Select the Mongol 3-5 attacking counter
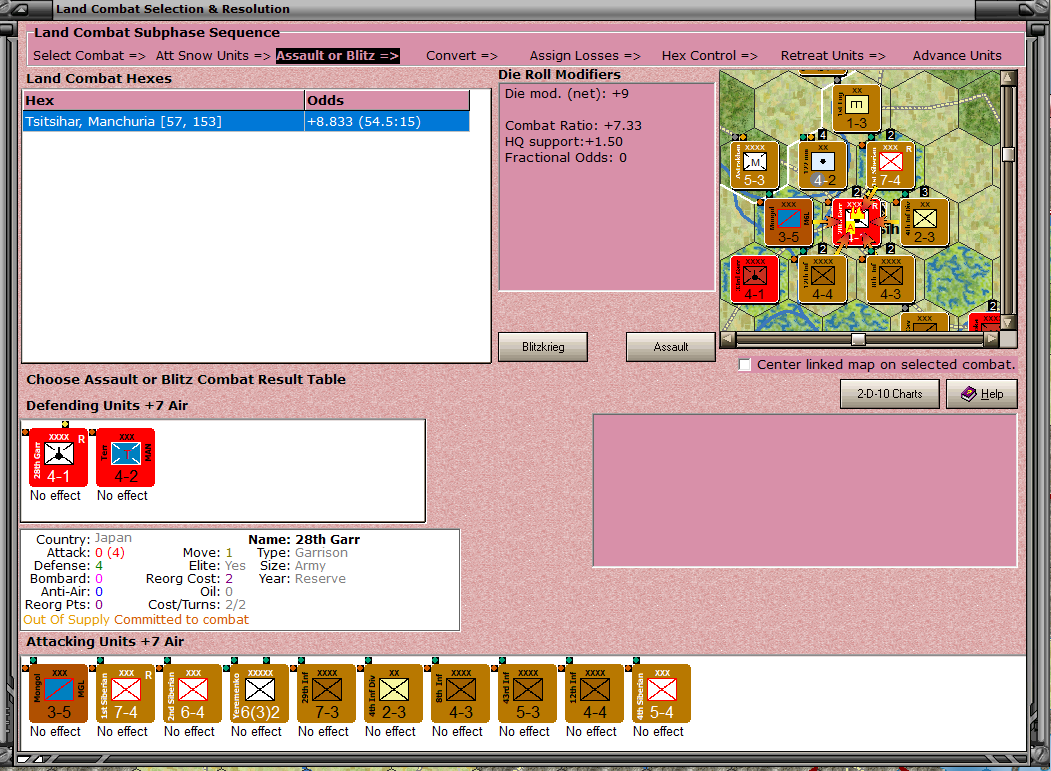 pos(57,693)
